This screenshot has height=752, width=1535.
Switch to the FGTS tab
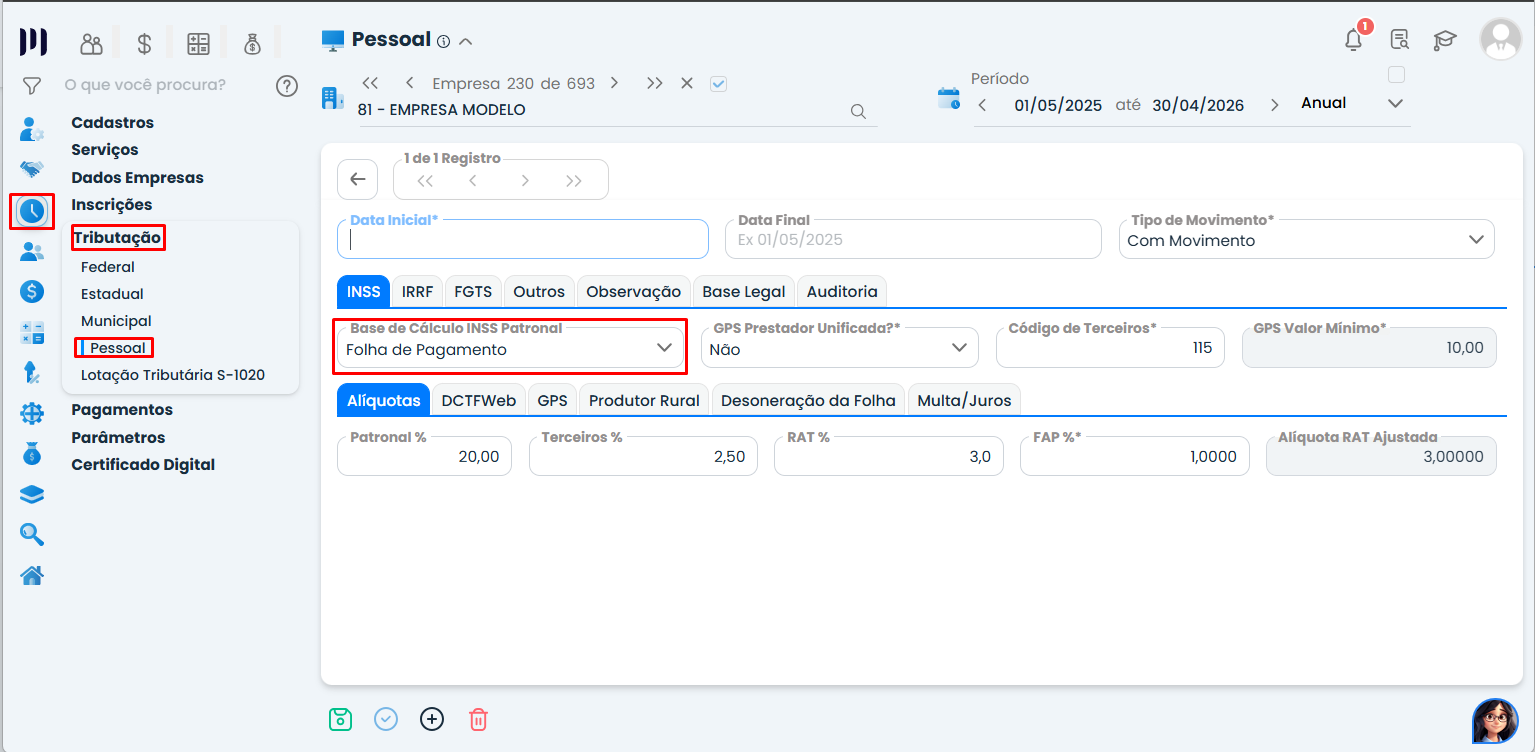473,291
